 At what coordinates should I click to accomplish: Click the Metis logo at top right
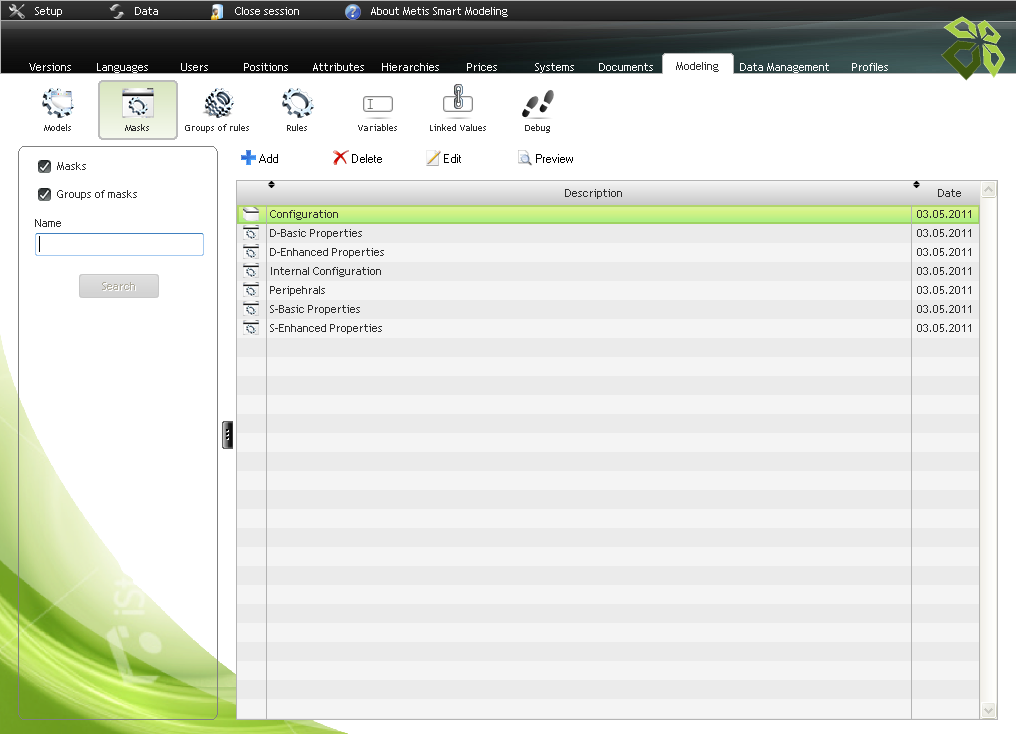pyautogui.click(x=973, y=48)
